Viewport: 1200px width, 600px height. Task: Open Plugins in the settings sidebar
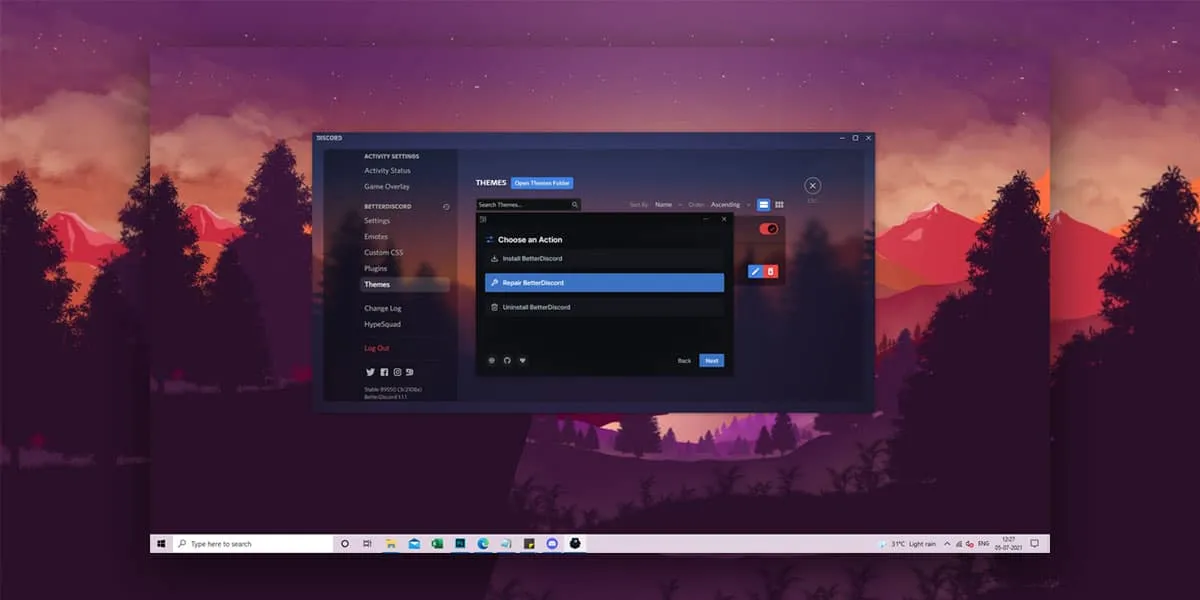point(376,268)
